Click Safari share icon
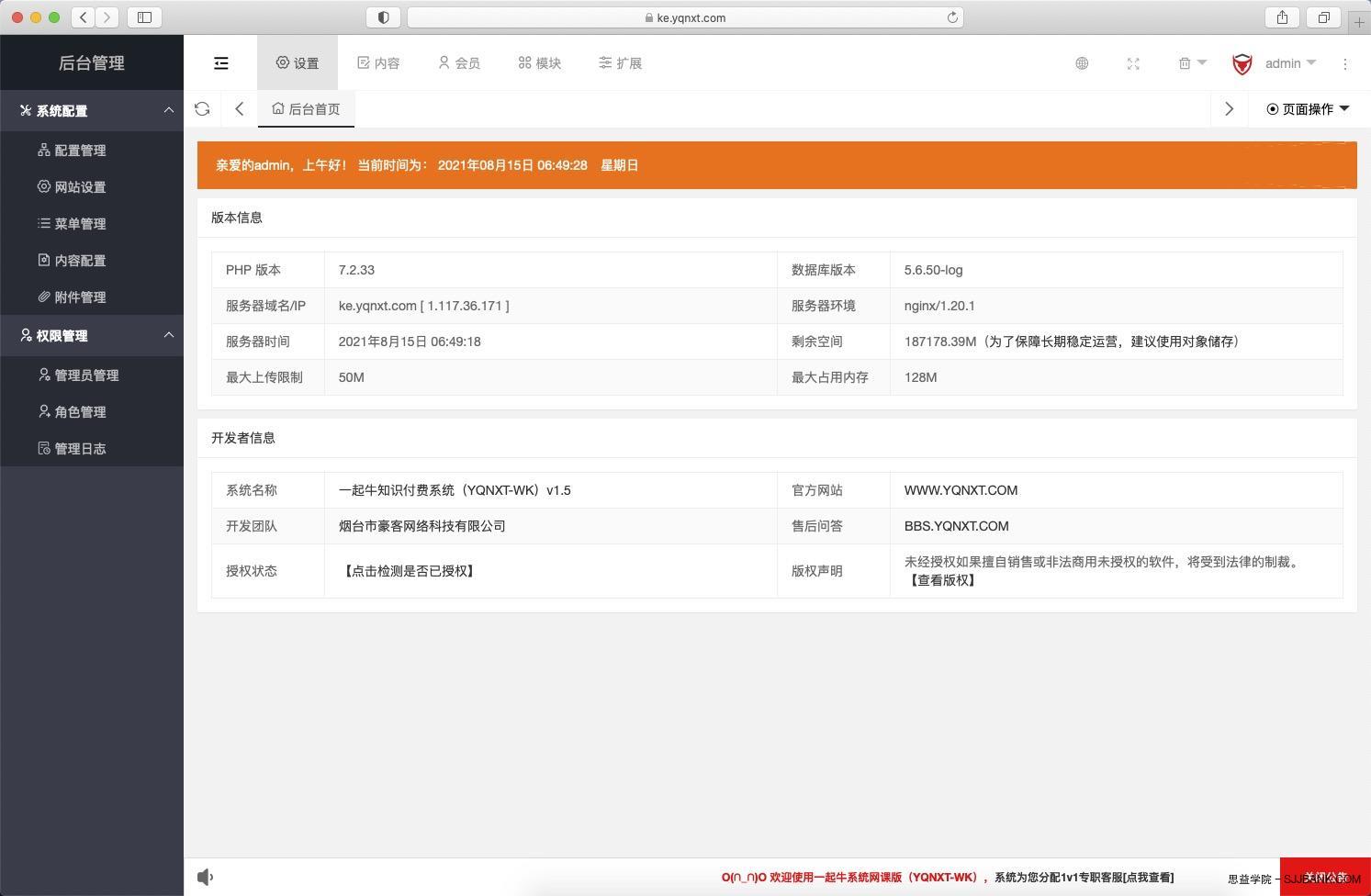The image size is (1371, 896). coord(1282,17)
